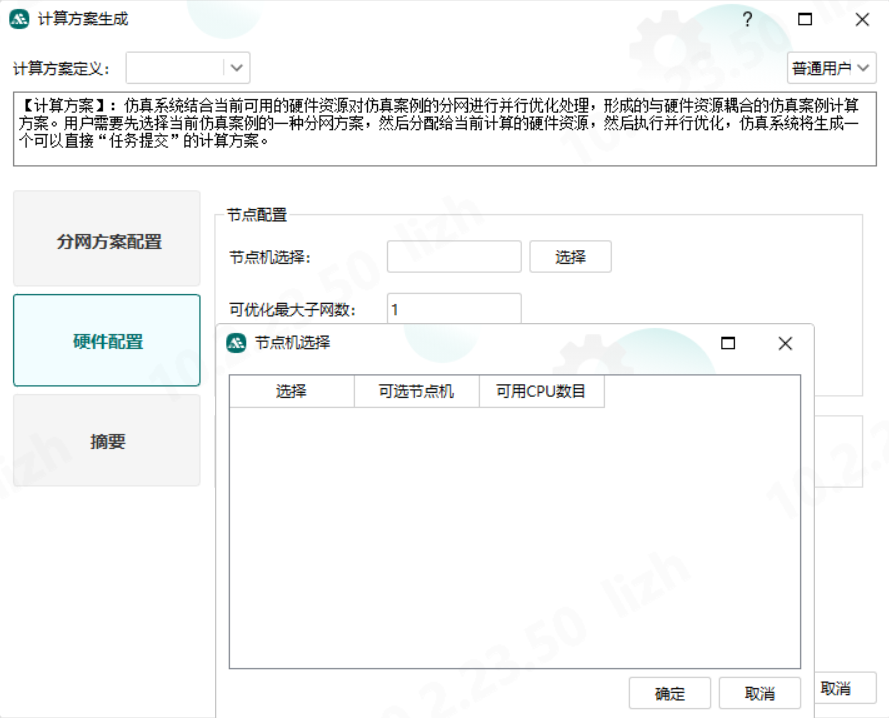Click the 计算方案定义 combo box field
The image size is (889, 718).
(x=175, y=68)
